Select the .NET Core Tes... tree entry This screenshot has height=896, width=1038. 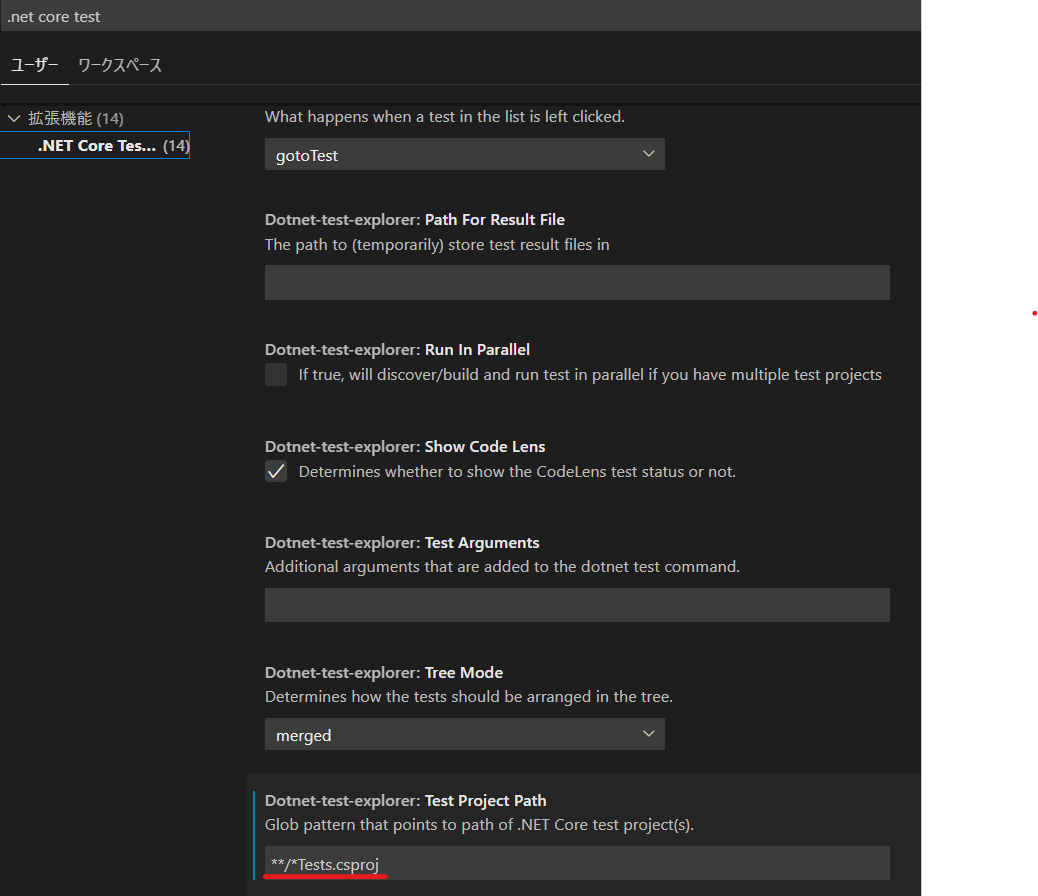(x=96, y=146)
